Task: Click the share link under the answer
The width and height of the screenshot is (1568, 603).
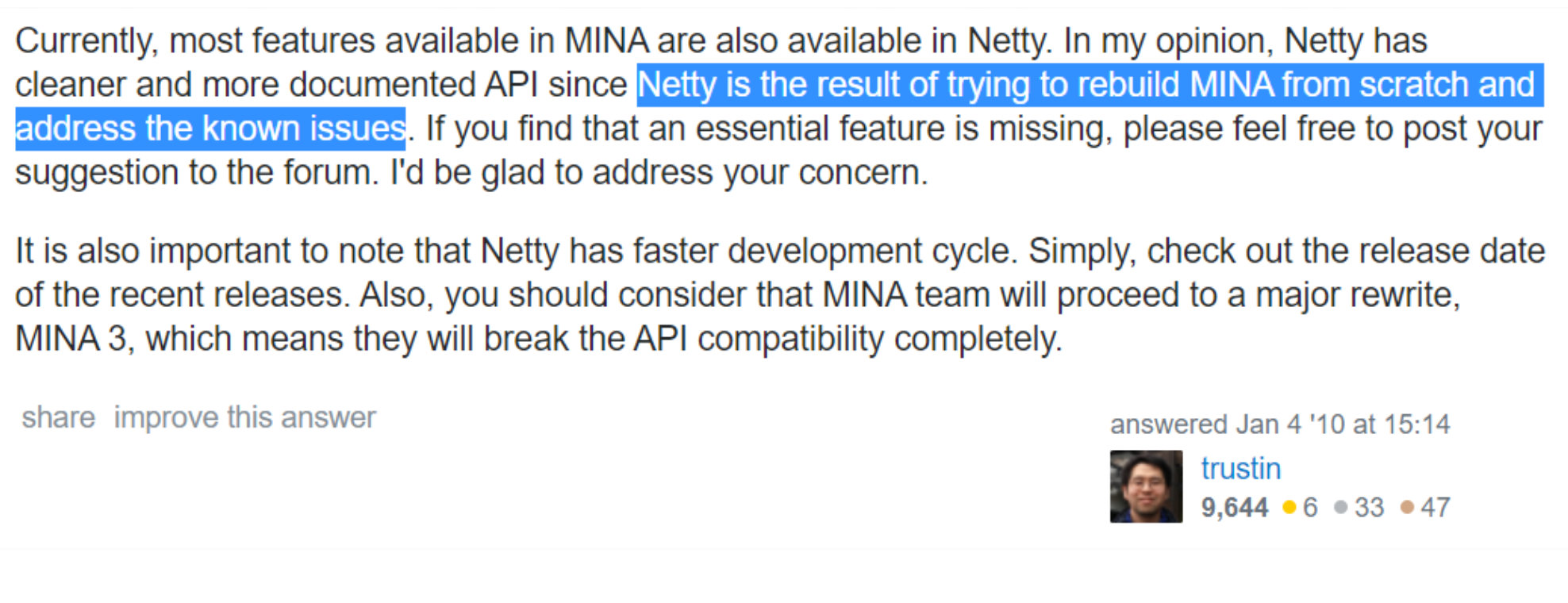Action: [58, 417]
